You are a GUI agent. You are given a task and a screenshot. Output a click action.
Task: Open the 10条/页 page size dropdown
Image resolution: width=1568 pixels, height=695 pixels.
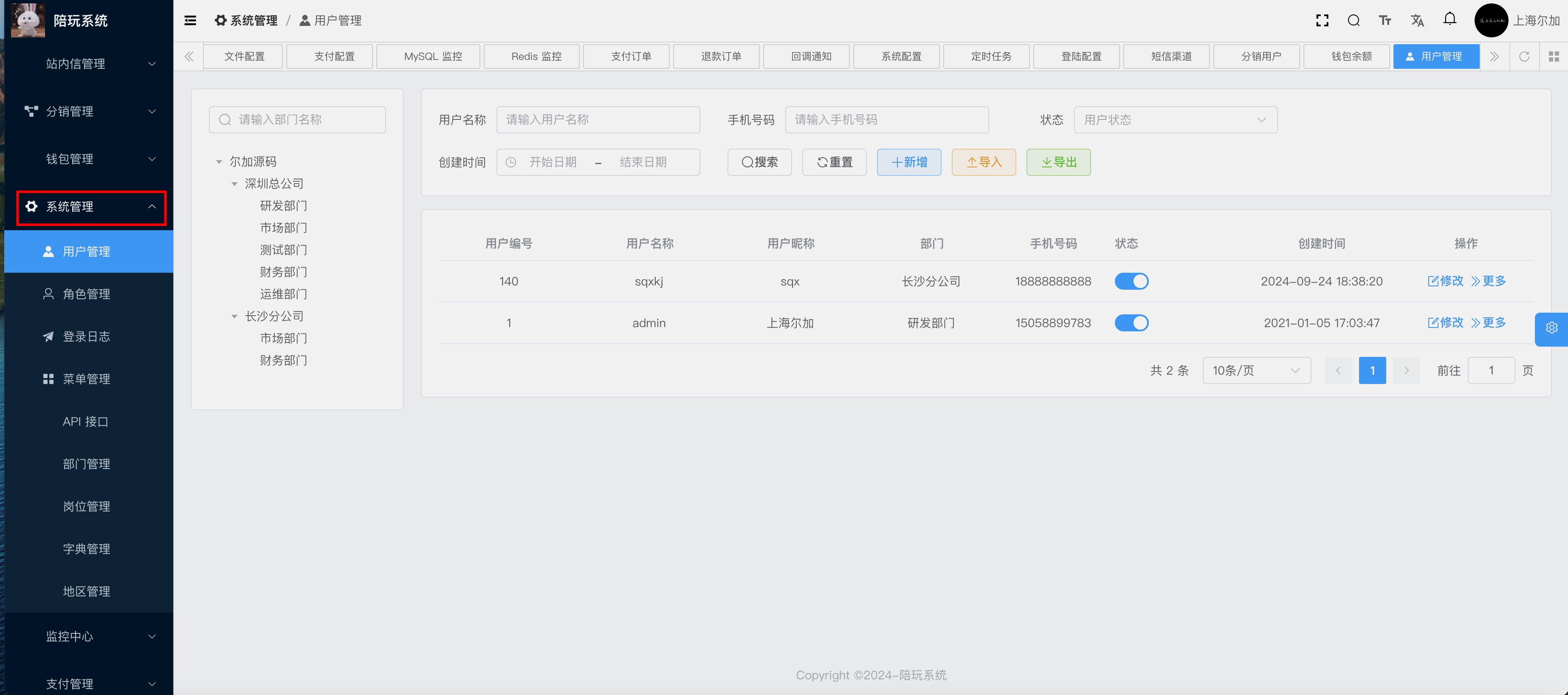(x=1256, y=370)
